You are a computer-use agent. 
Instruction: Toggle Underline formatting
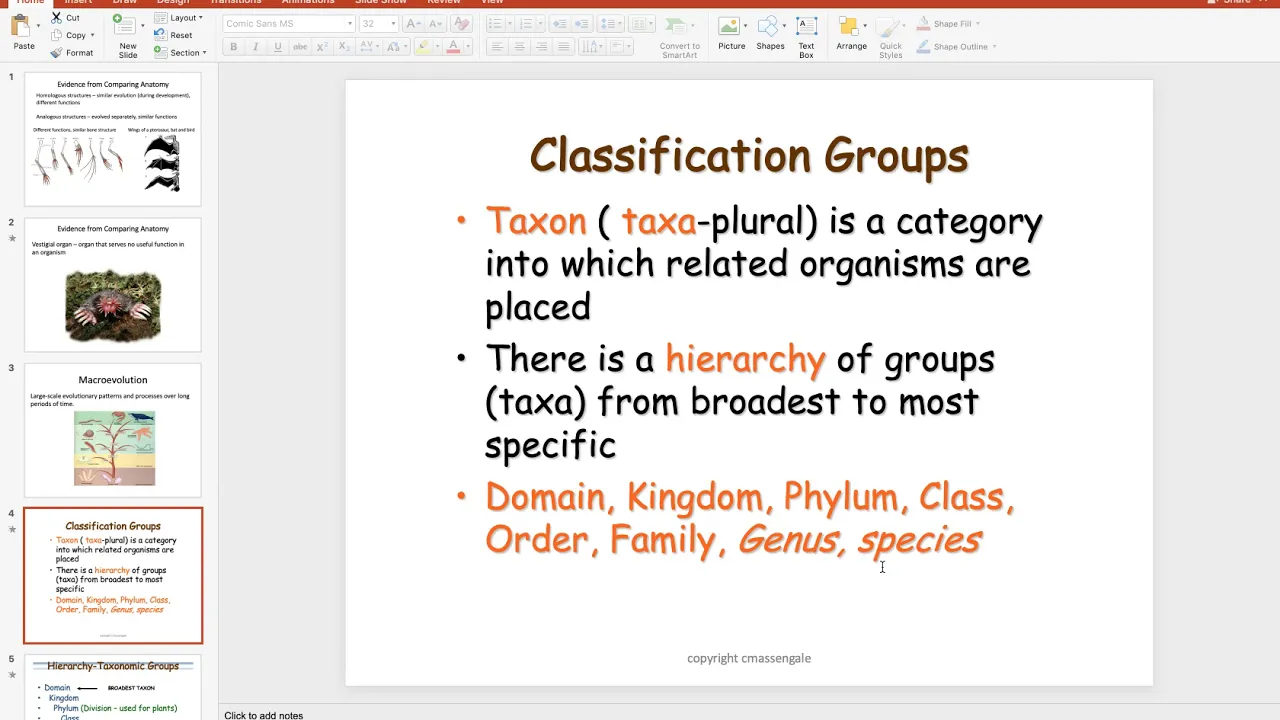278,47
